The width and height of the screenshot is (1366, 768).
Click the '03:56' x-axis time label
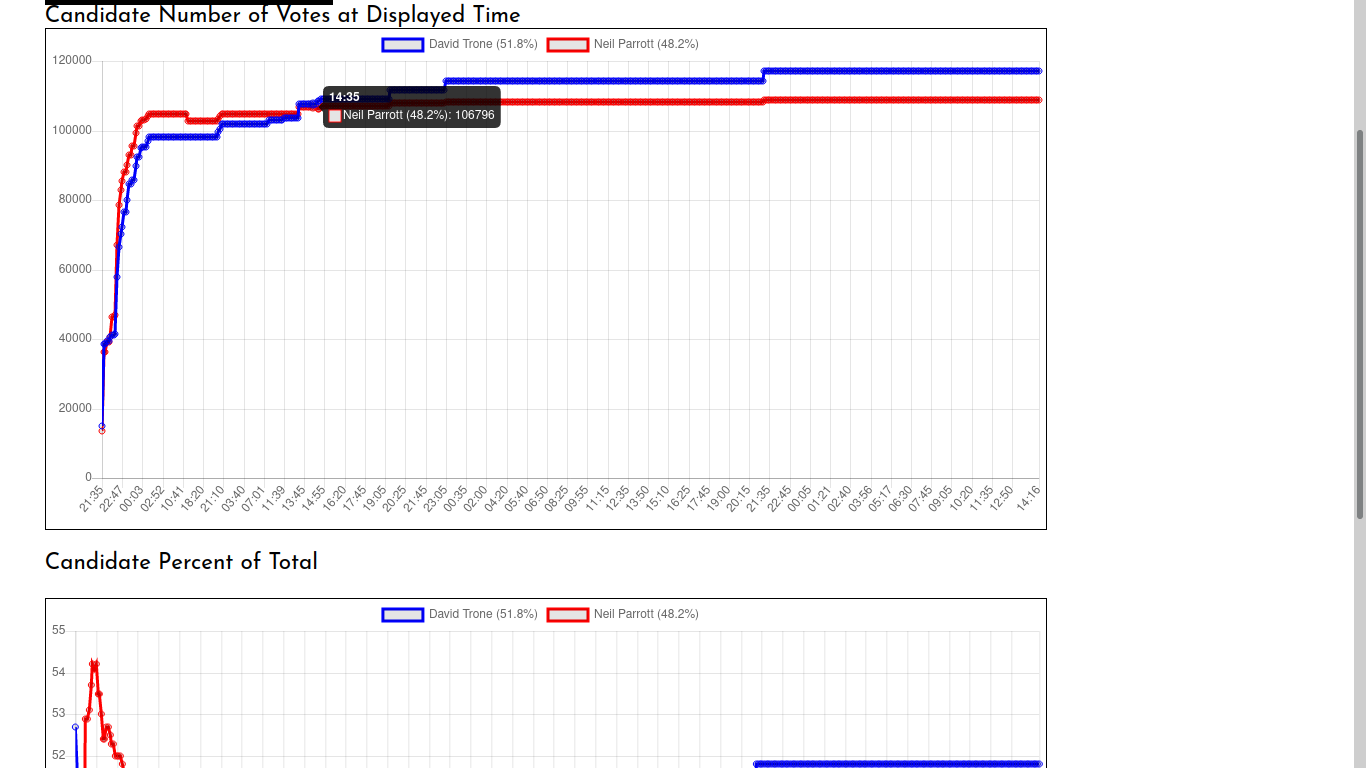tap(862, 497)
